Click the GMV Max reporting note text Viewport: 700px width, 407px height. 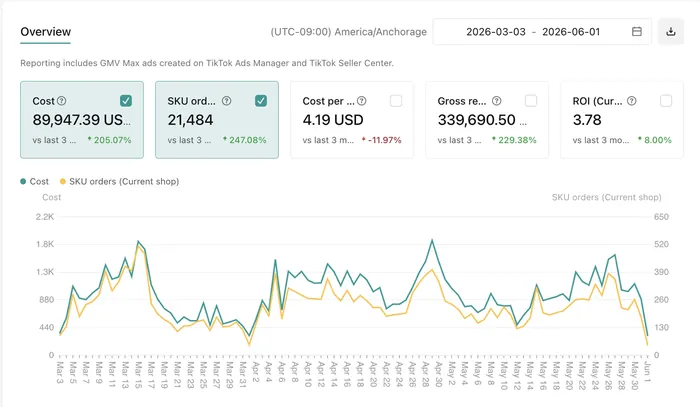tap(207, 63)
